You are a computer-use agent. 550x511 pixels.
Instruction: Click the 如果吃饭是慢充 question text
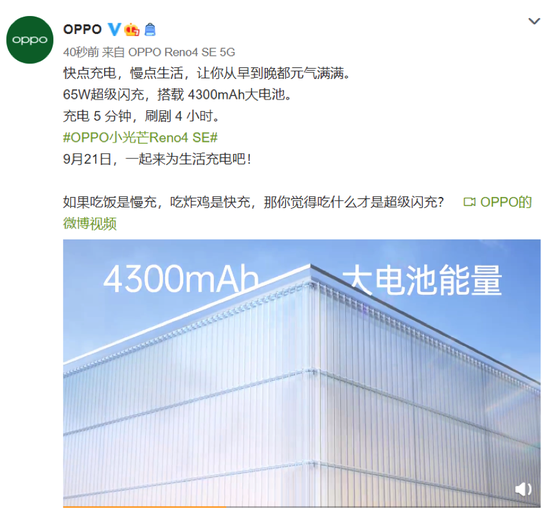[254, 202]
